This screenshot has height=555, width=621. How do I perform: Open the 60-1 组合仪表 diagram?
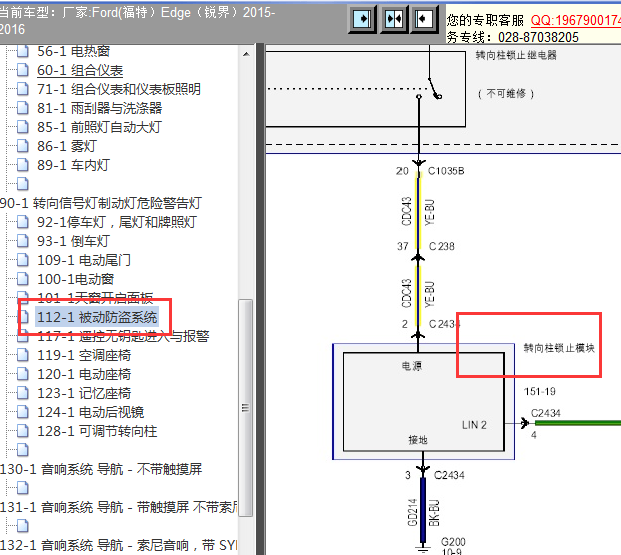(80, 70)
